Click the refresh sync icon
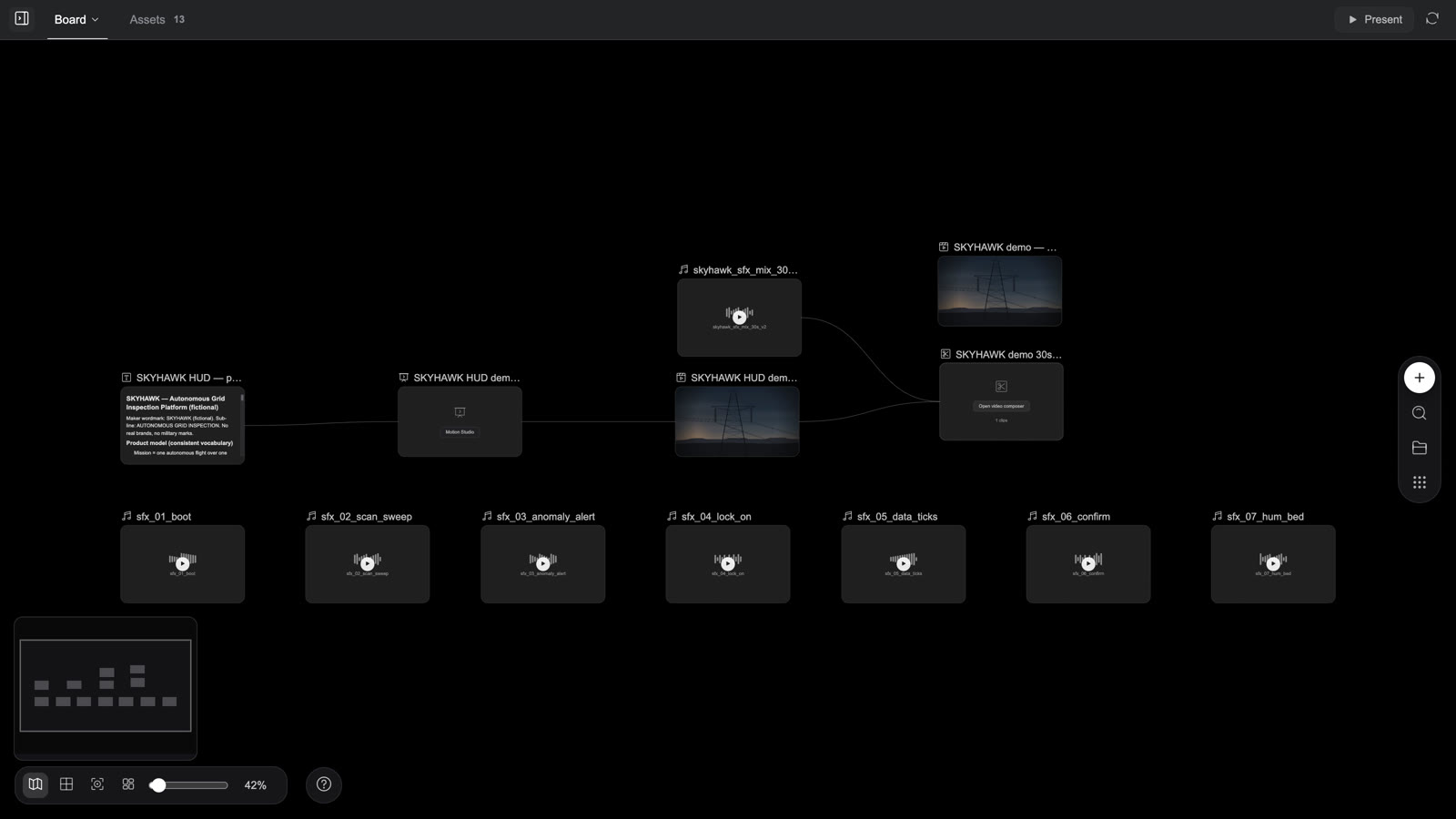The height and width of the screenshot is (819, 1456). click(x=1432, y=18)
